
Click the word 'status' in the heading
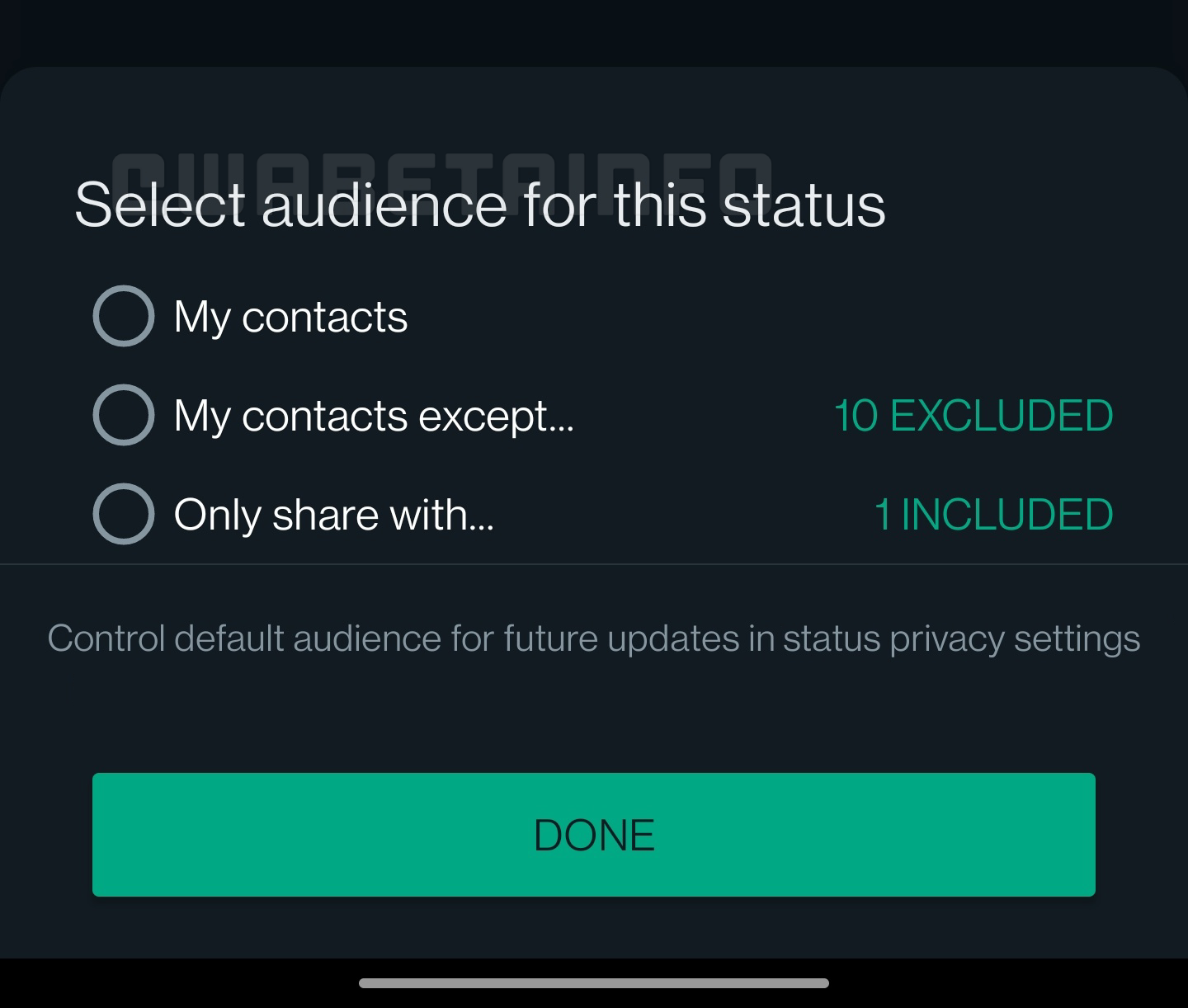pyautogui.click(x=804, y=206)
